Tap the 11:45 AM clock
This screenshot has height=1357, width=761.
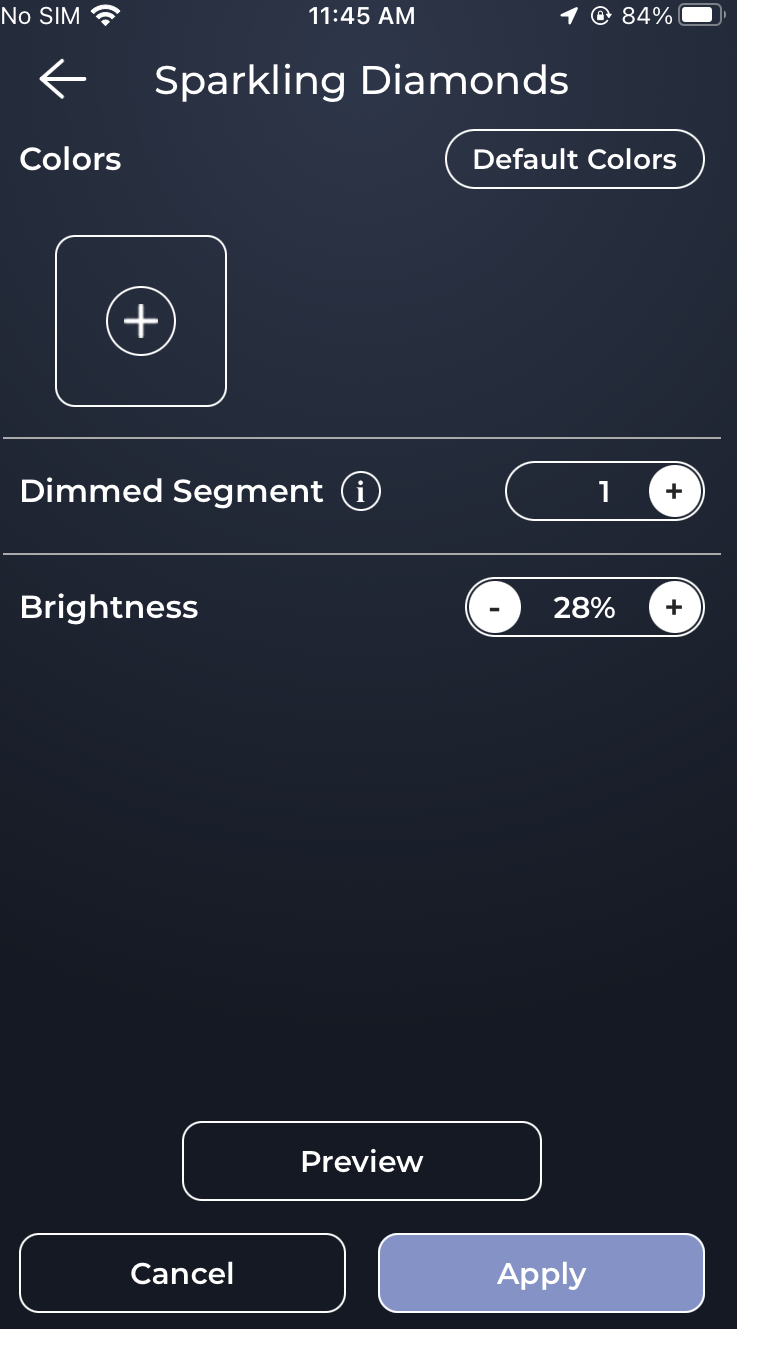click(361, 16)
